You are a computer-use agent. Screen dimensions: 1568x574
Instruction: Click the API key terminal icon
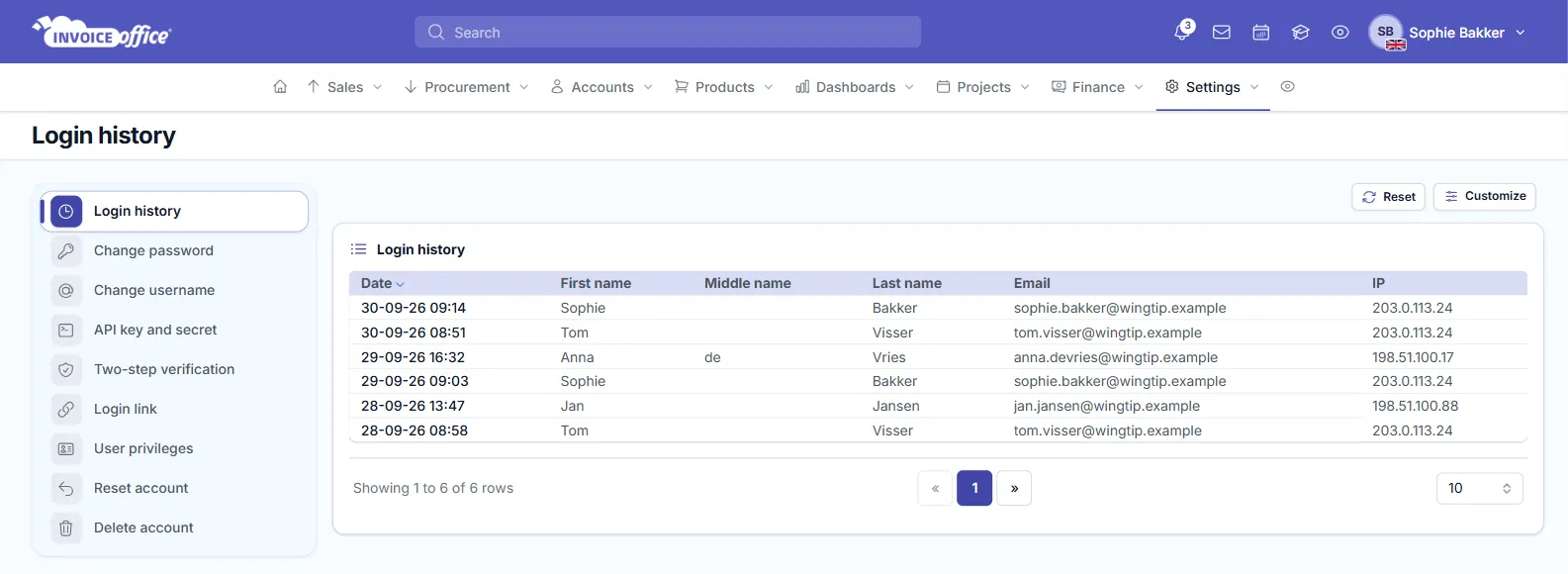pos(66,330)
